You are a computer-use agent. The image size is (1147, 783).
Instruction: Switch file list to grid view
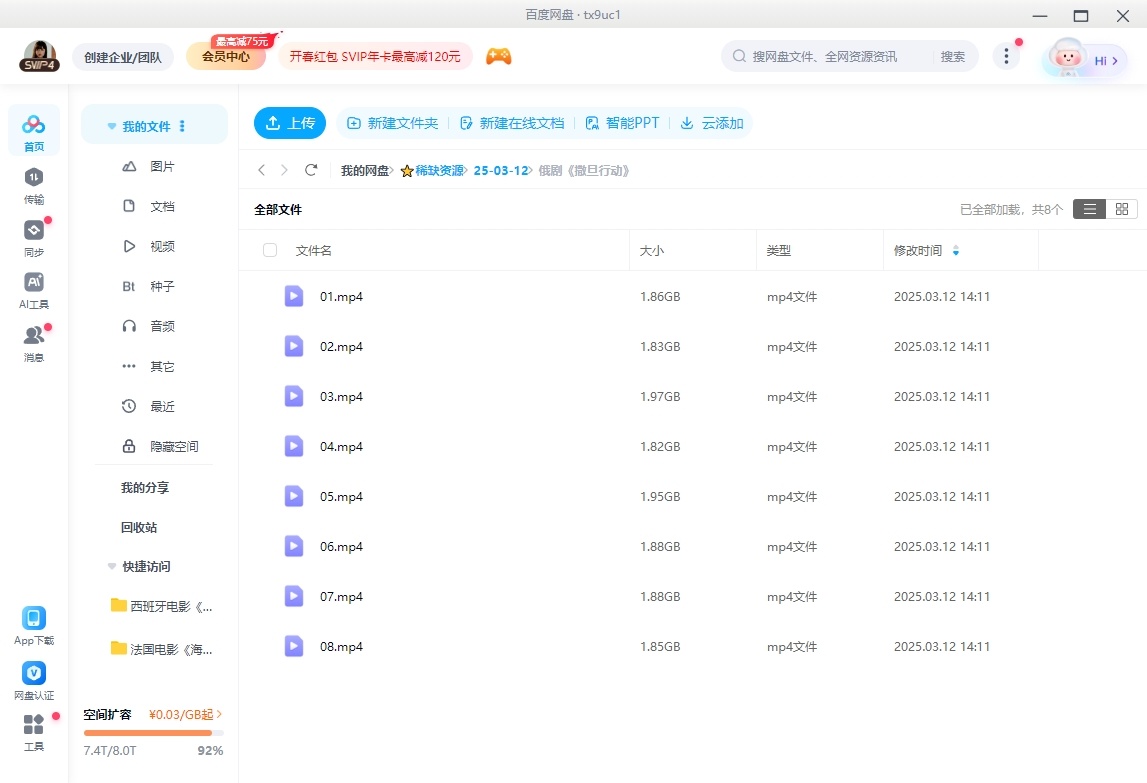[x=1121, y=209]
